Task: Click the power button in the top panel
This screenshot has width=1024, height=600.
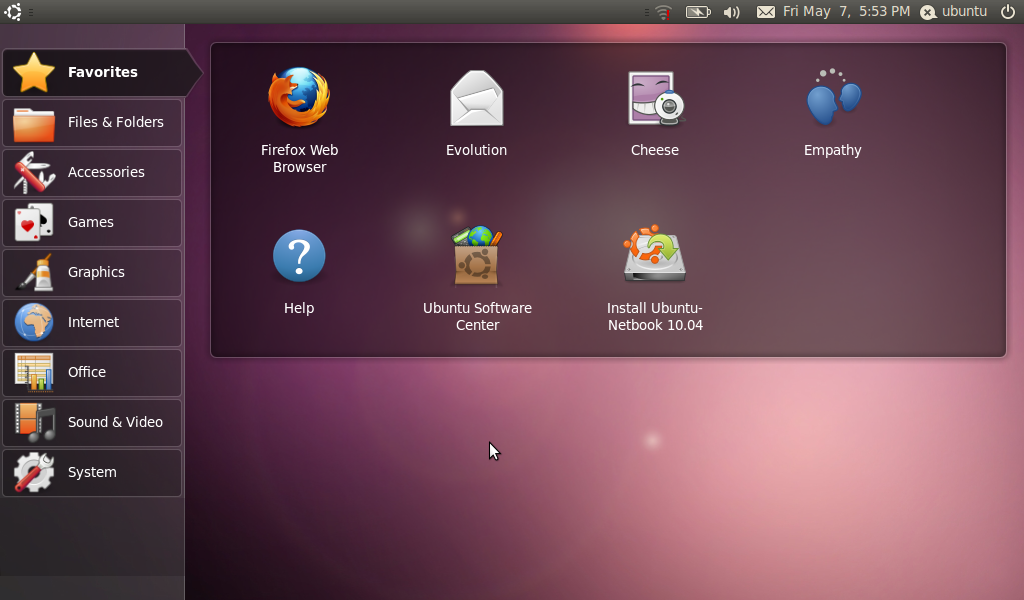Action: coord(1009,12)
